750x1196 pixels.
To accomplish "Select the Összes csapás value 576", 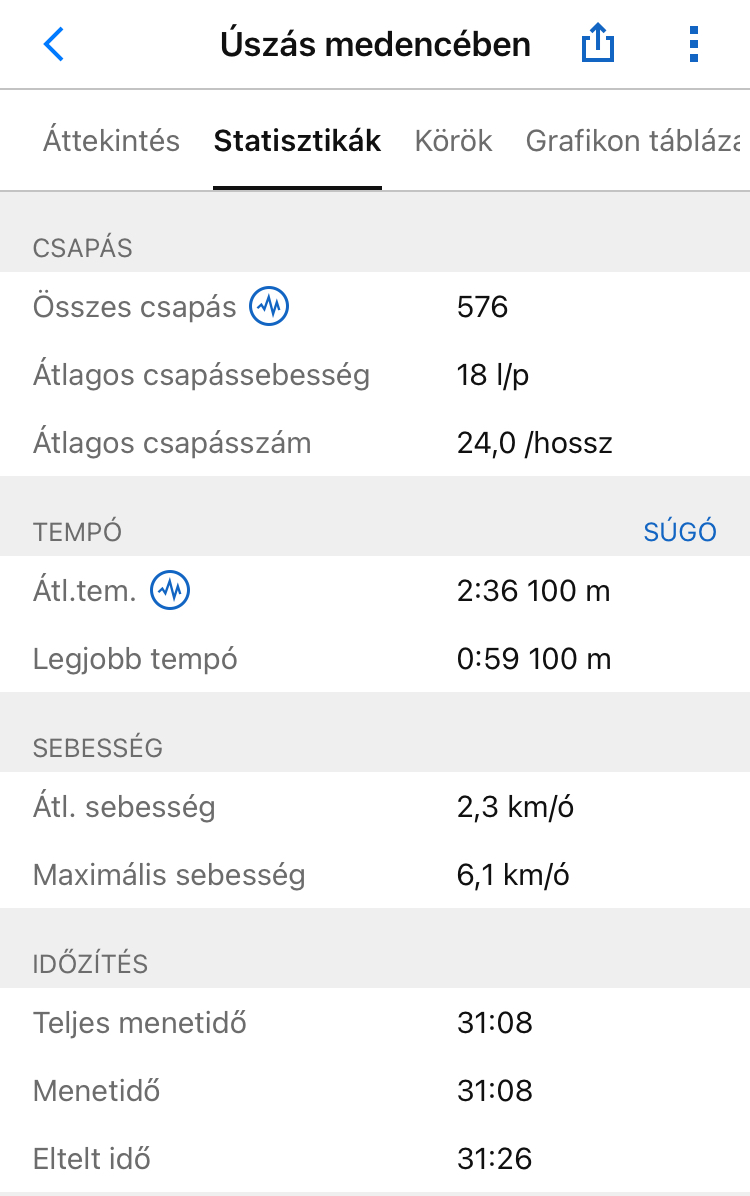I will point(483,306).
